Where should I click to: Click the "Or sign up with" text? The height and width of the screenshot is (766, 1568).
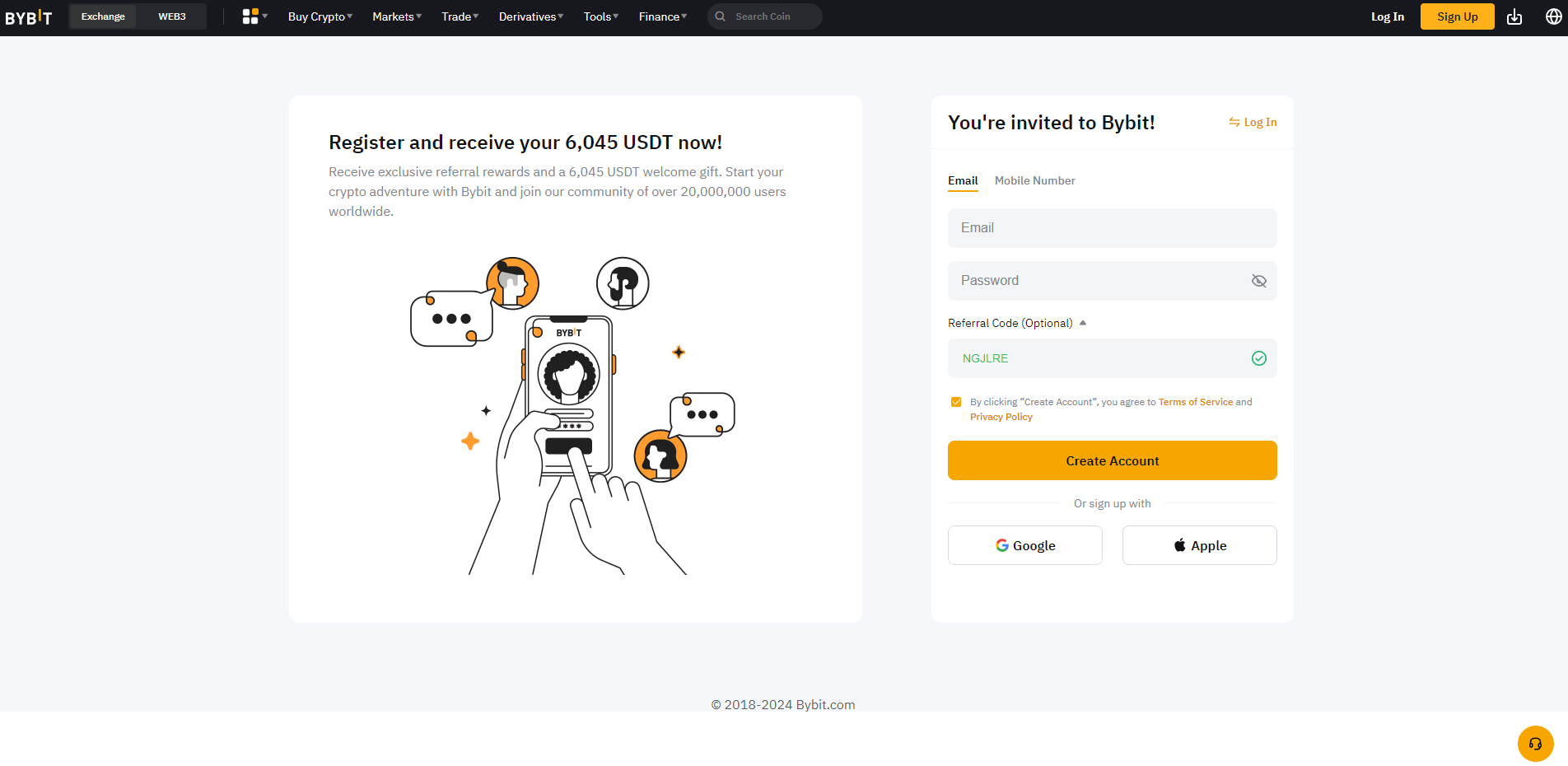1113,503
